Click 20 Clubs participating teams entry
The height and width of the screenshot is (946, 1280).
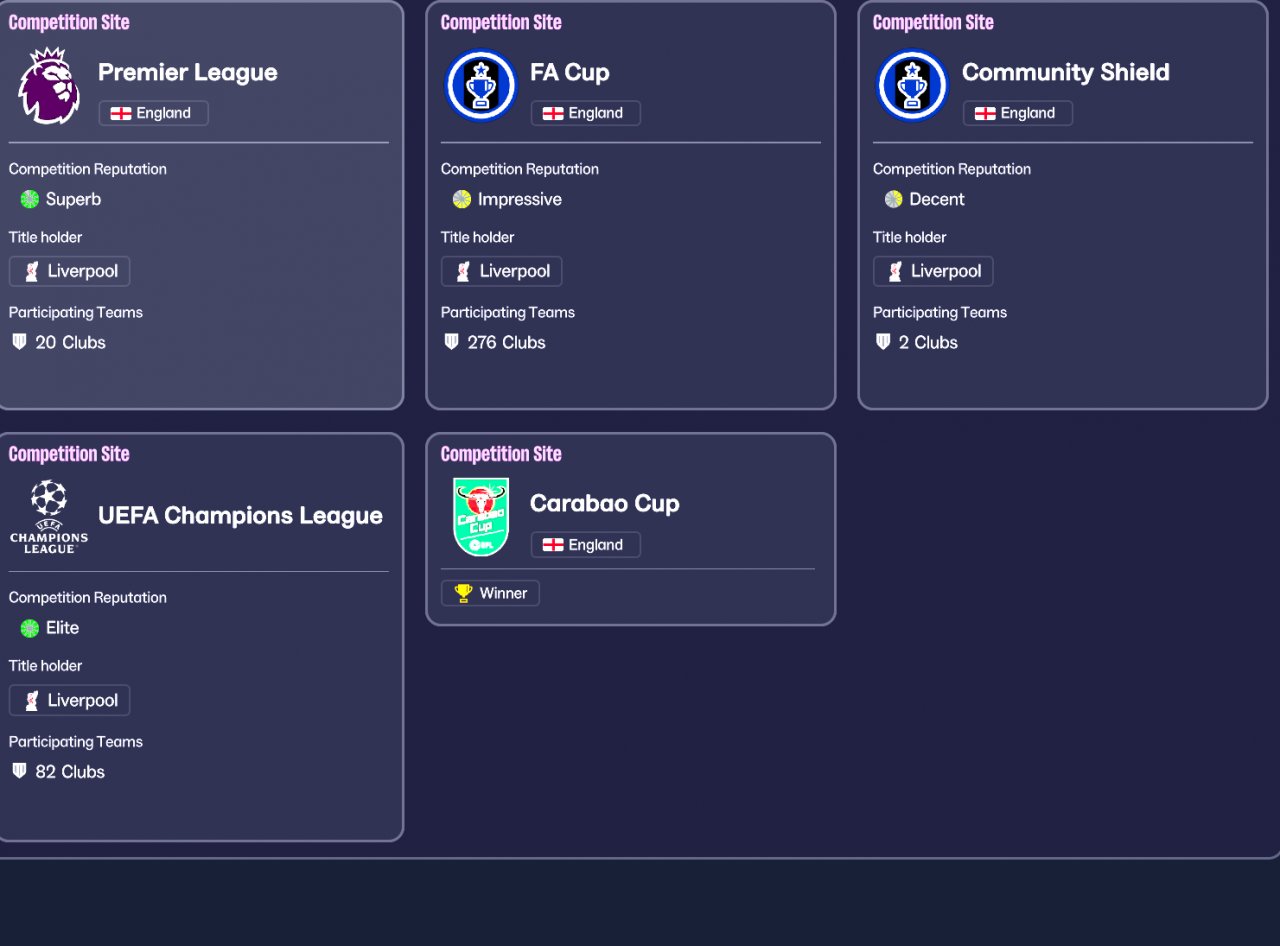pyautogui.click(x=70, y=342)
